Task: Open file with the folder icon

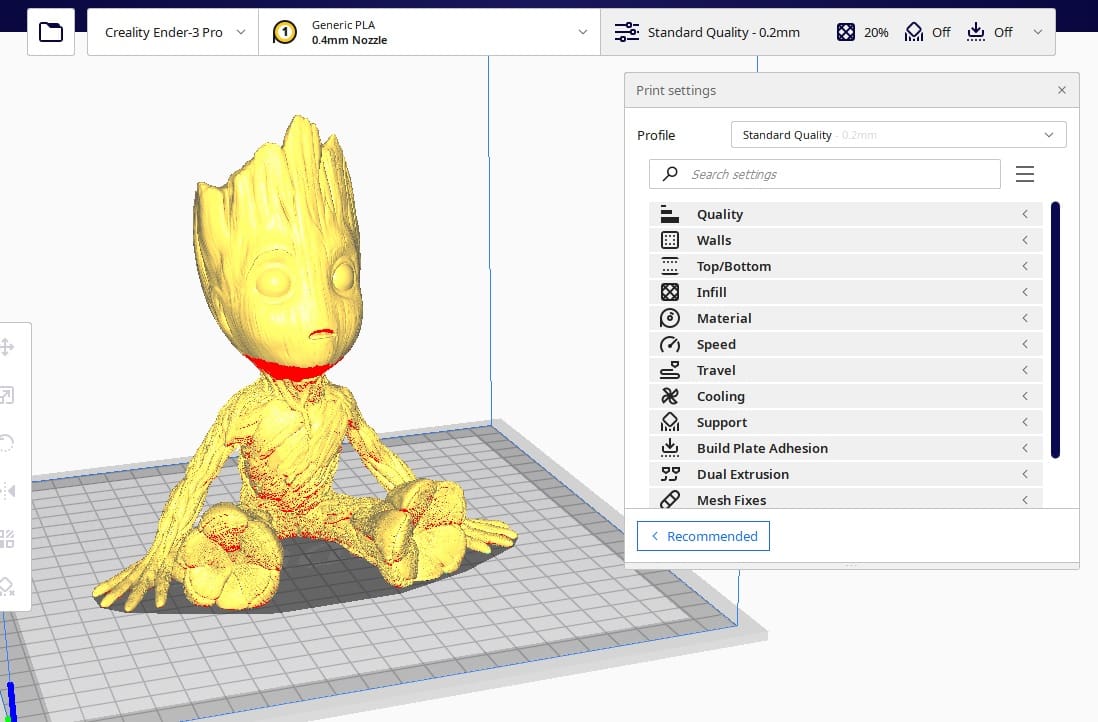Action: 50,32
